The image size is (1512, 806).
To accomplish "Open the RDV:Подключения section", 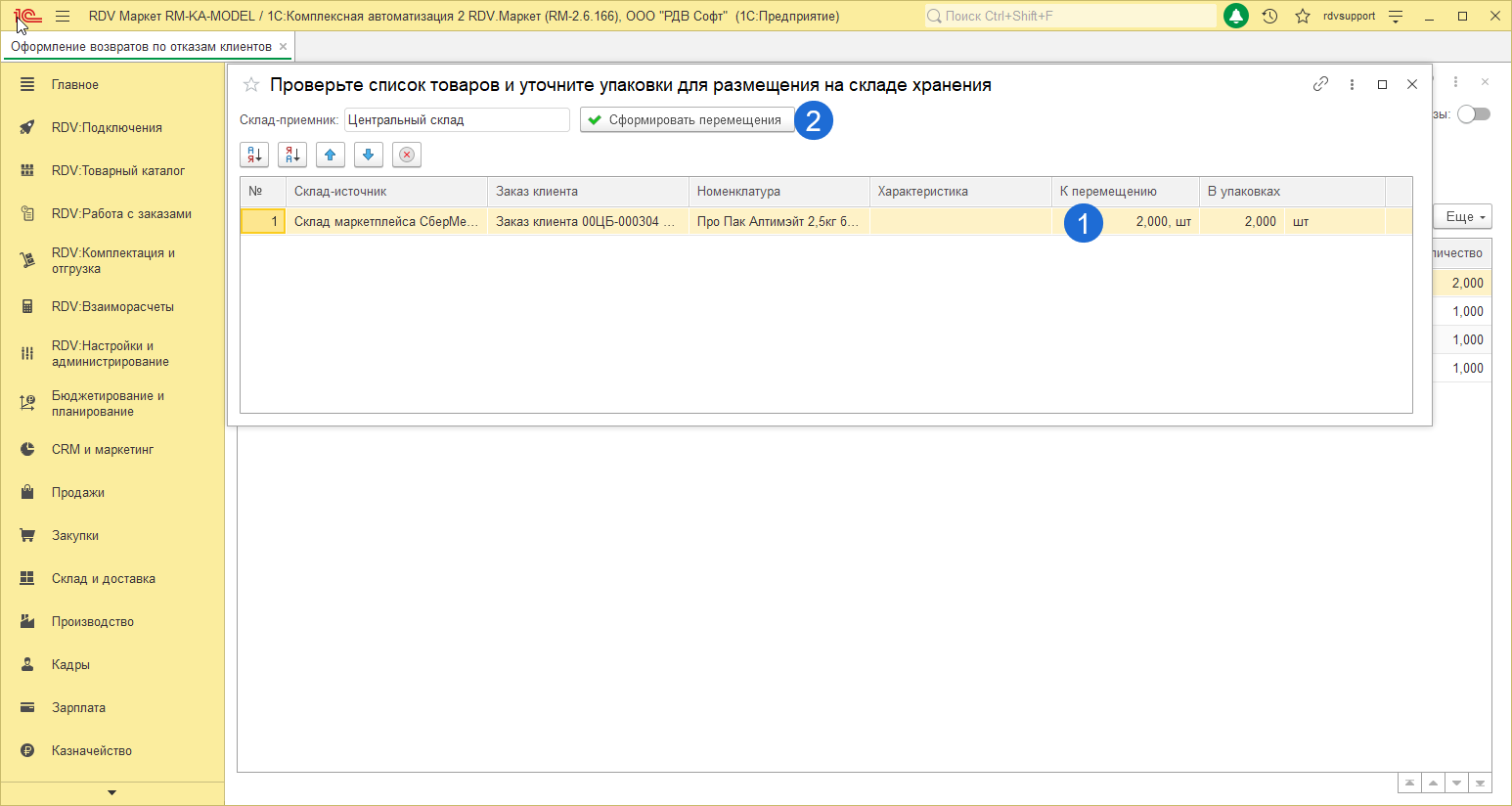I will pyautogui.click(x=112, y=128).
